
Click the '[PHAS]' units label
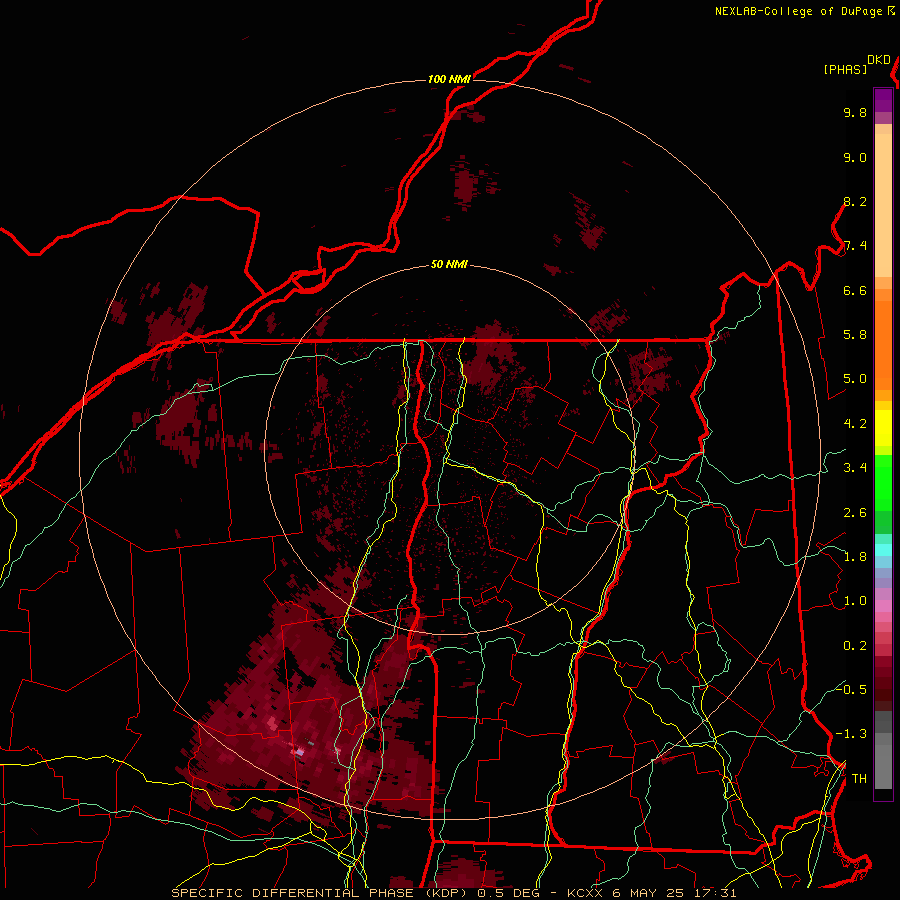pos(845,69)
